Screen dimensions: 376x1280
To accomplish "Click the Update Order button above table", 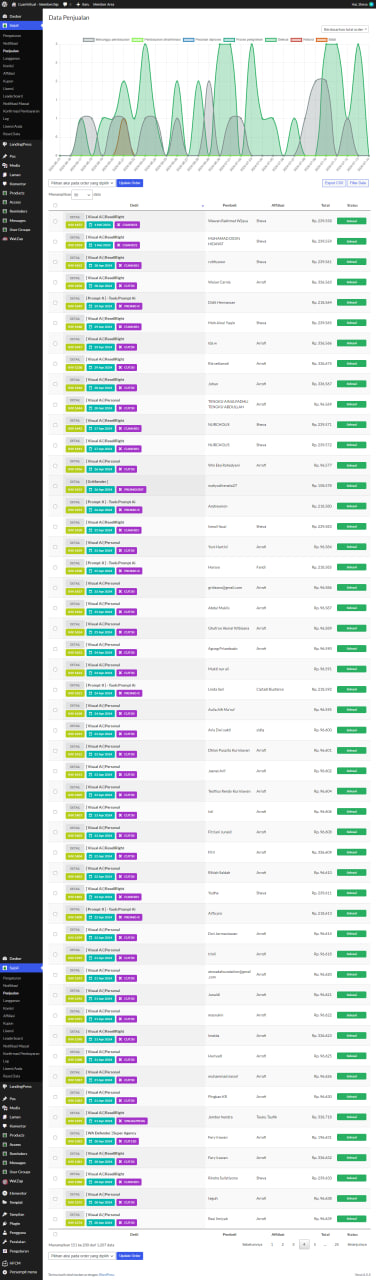I will (x=130, y=183).
